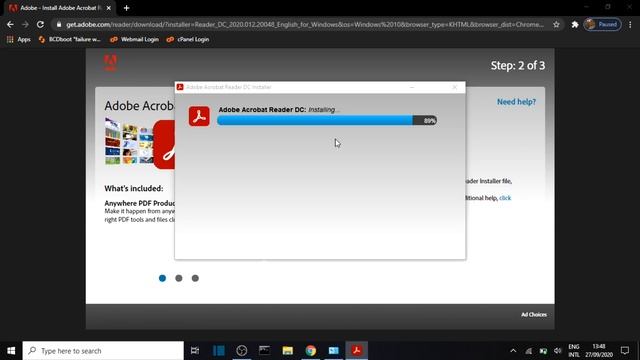
Task: Click the ENG INTL language indicator
Action: click(x=574, y=351)
